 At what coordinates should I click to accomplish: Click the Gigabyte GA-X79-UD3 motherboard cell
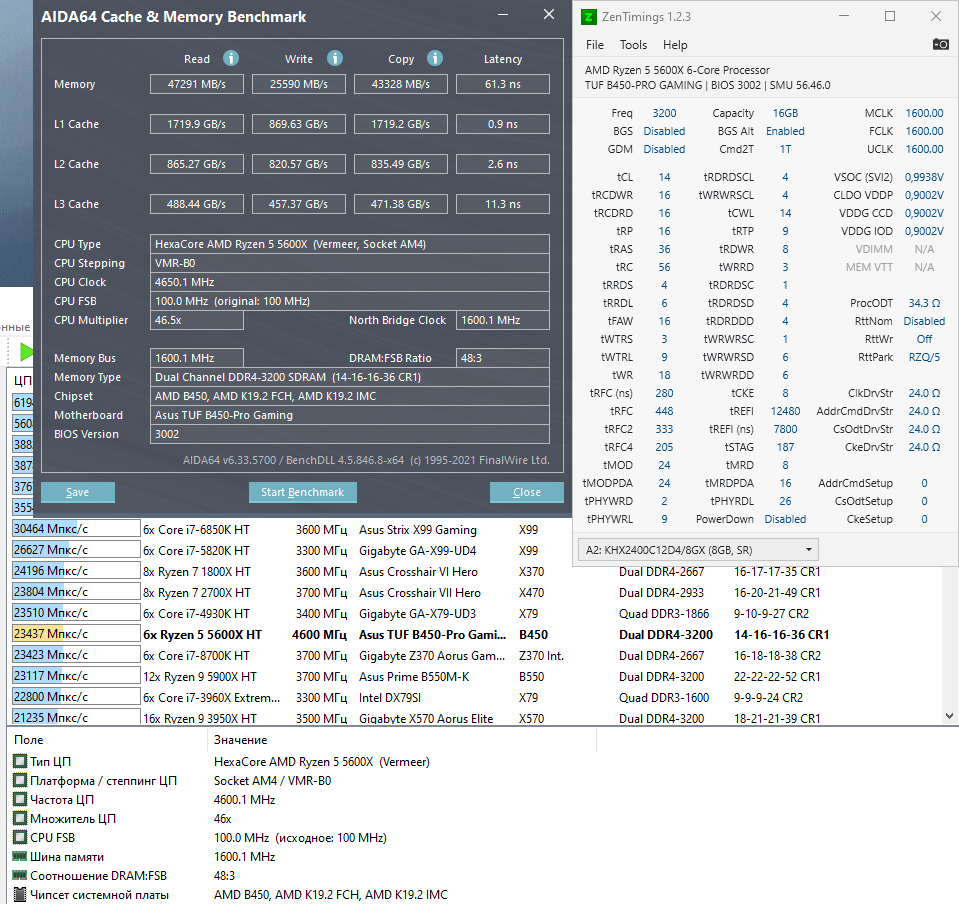point(417,613)
